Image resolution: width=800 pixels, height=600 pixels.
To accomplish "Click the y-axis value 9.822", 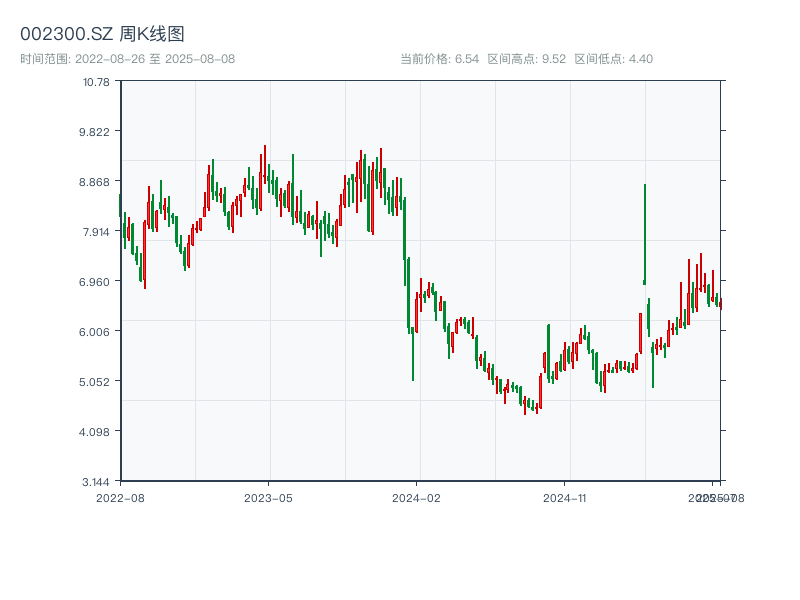I will [94, 132].
